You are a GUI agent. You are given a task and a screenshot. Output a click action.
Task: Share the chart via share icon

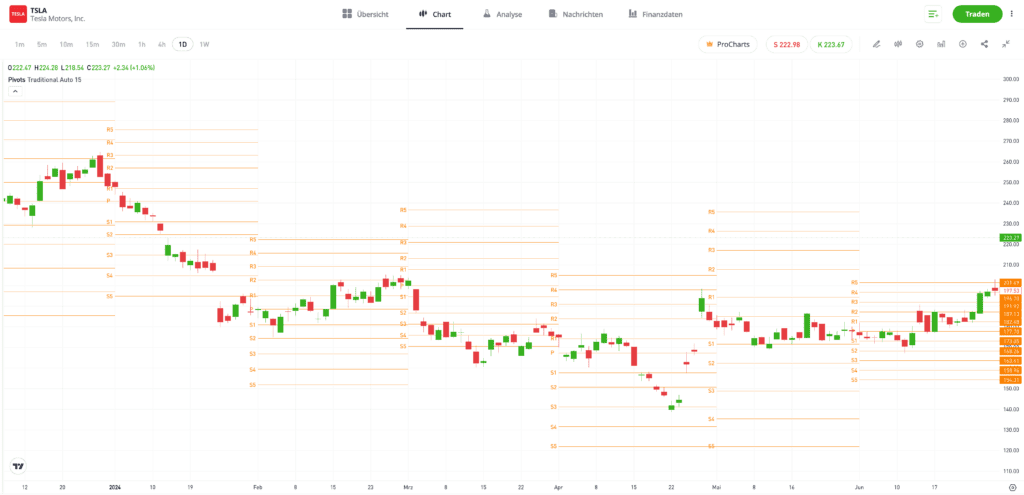point(984,44)
